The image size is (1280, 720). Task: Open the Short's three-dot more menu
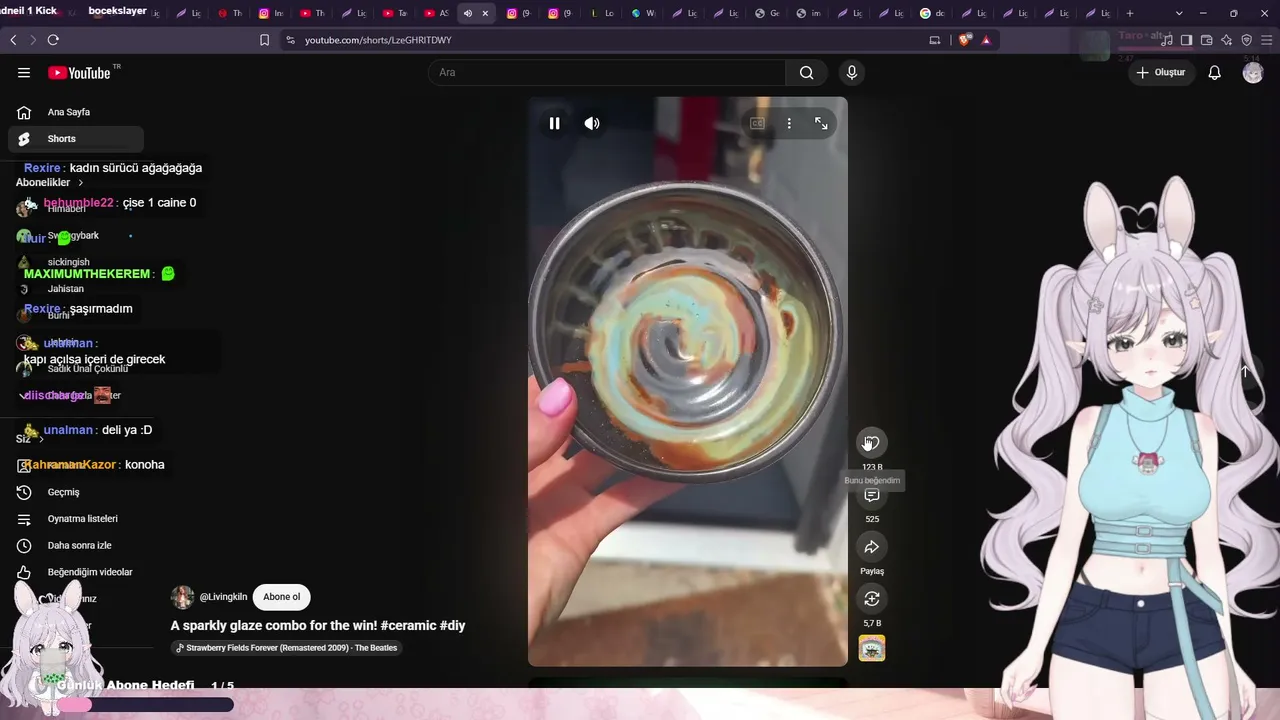coord(789,123)
